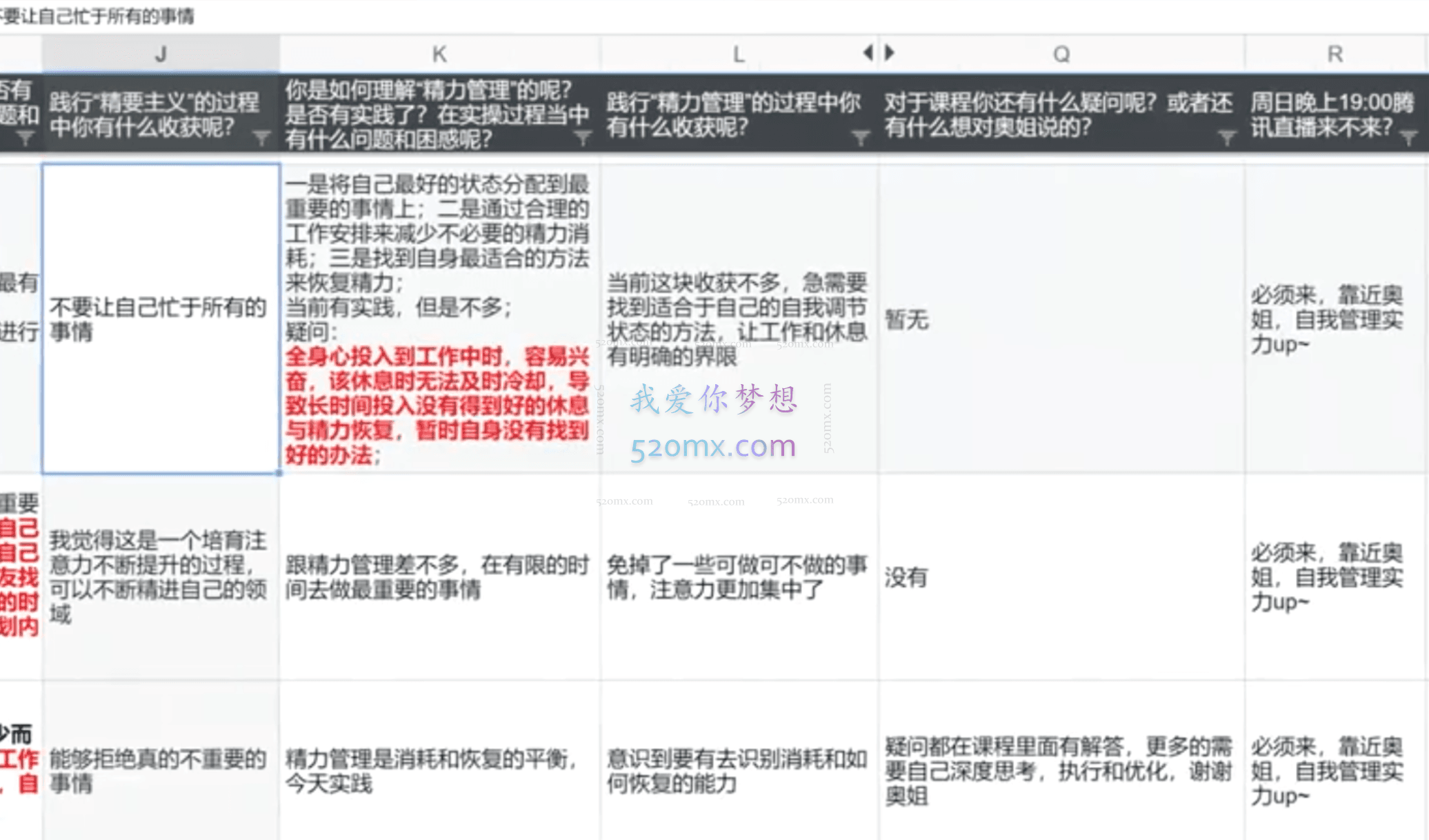Open the filter funnel on column J header
1429x840 pixels.
(261, 137)
